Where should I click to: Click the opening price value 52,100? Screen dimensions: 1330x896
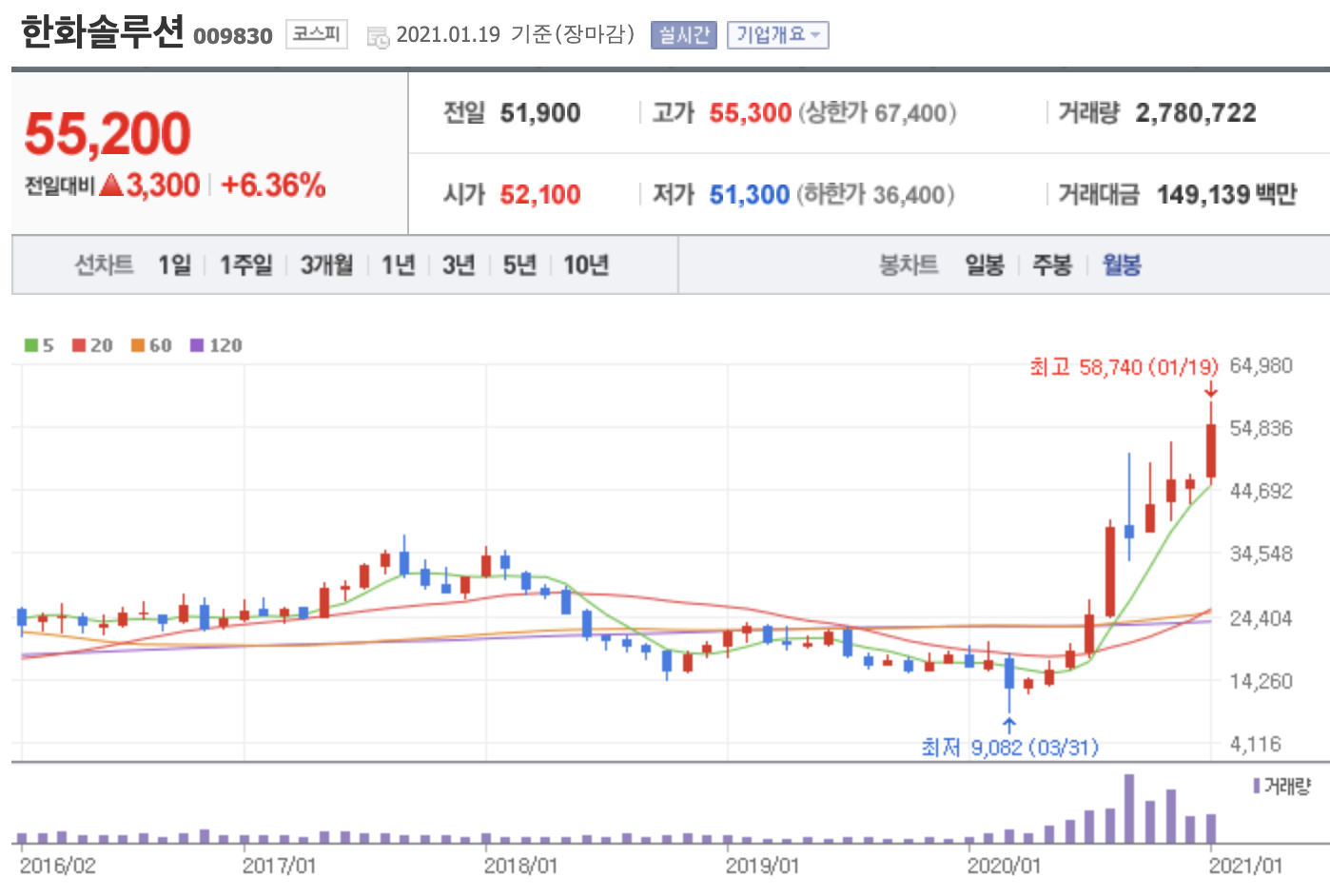[540, 195]
